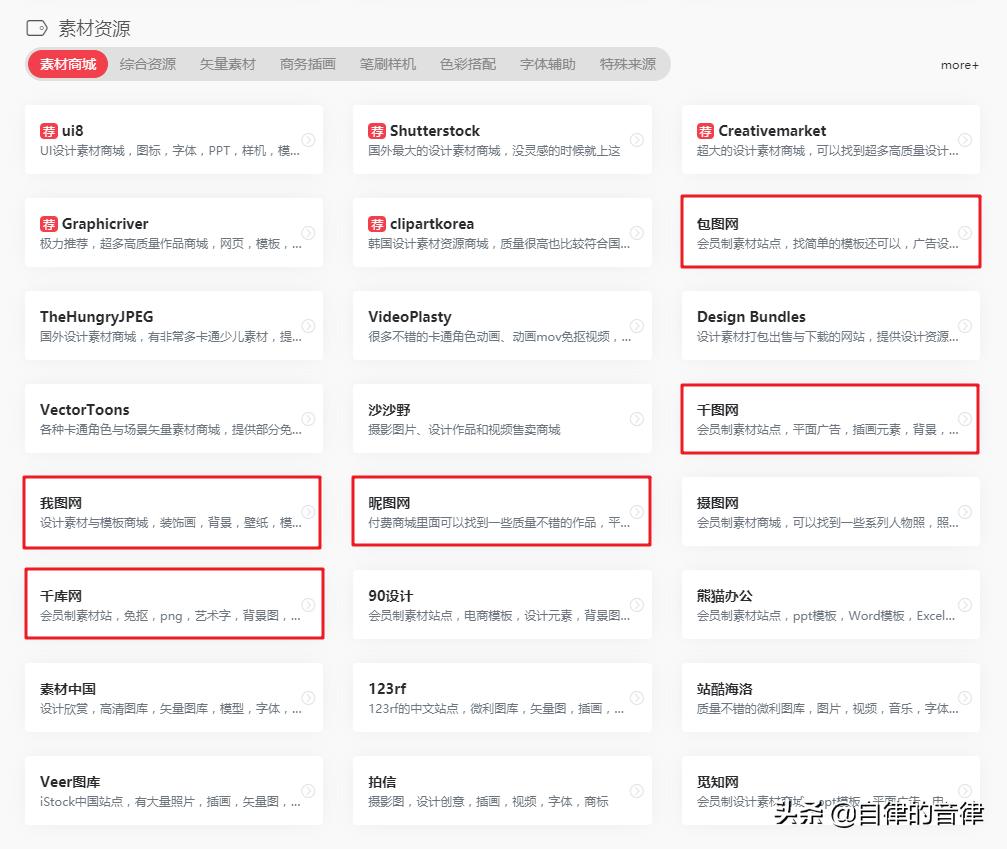Click the arrow icon on the VectorToons card

[x=309, y=418]
